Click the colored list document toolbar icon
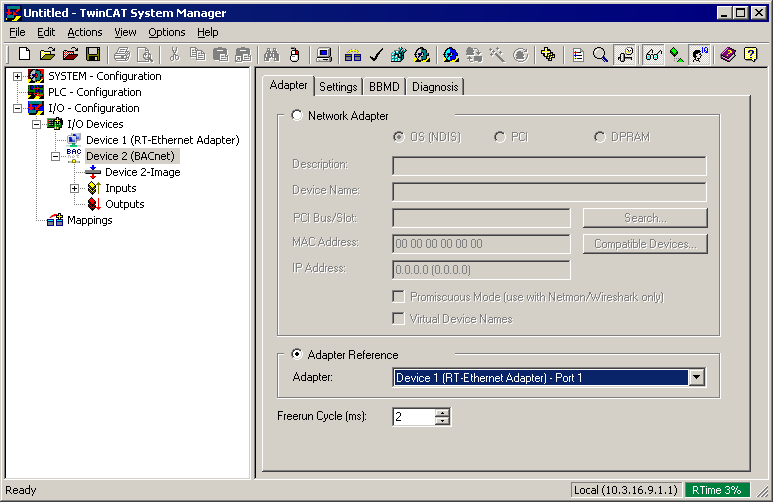The width and height of the screenshot is (773, 502). [x=578, y=54]
